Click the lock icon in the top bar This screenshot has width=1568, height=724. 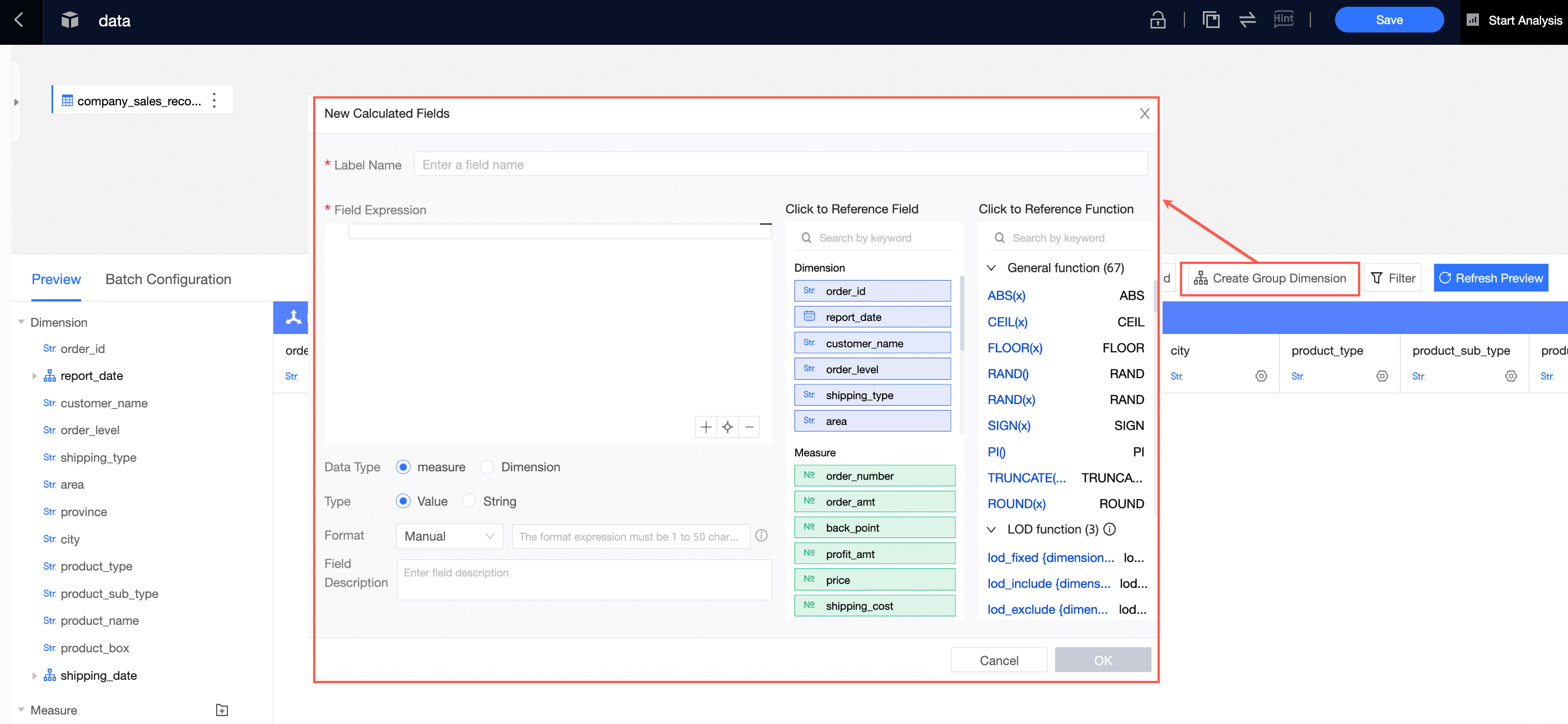tap(1158, 20)
